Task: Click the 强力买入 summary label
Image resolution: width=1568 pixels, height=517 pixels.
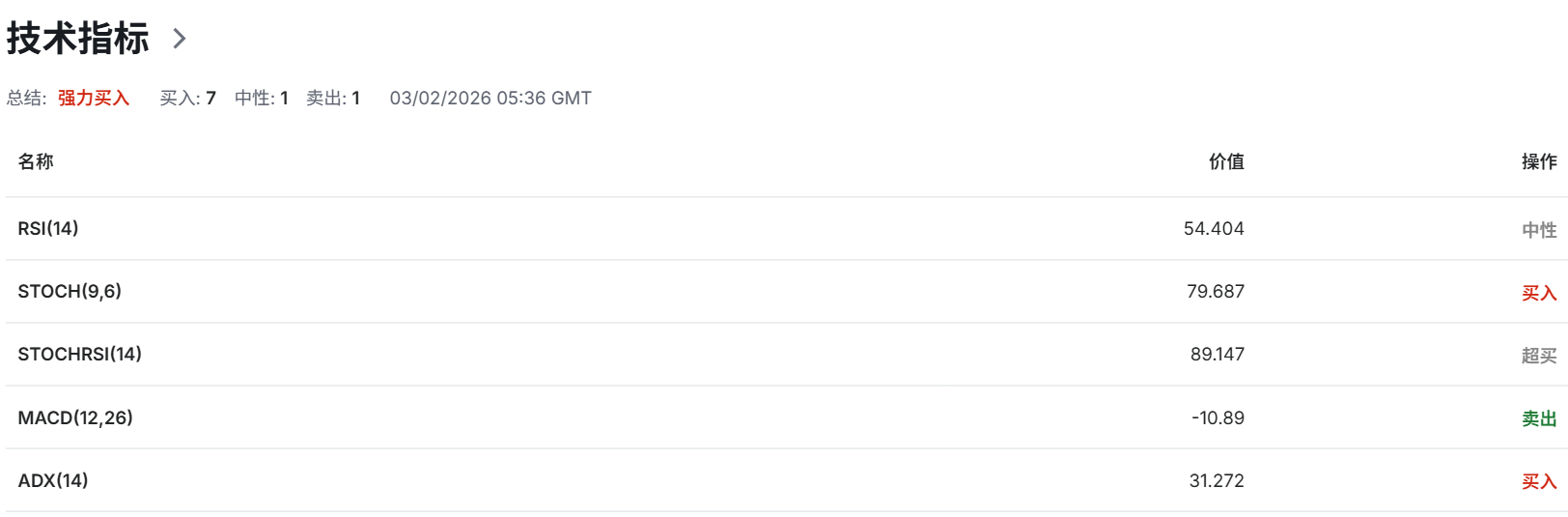Action: (x=94, y=99)
